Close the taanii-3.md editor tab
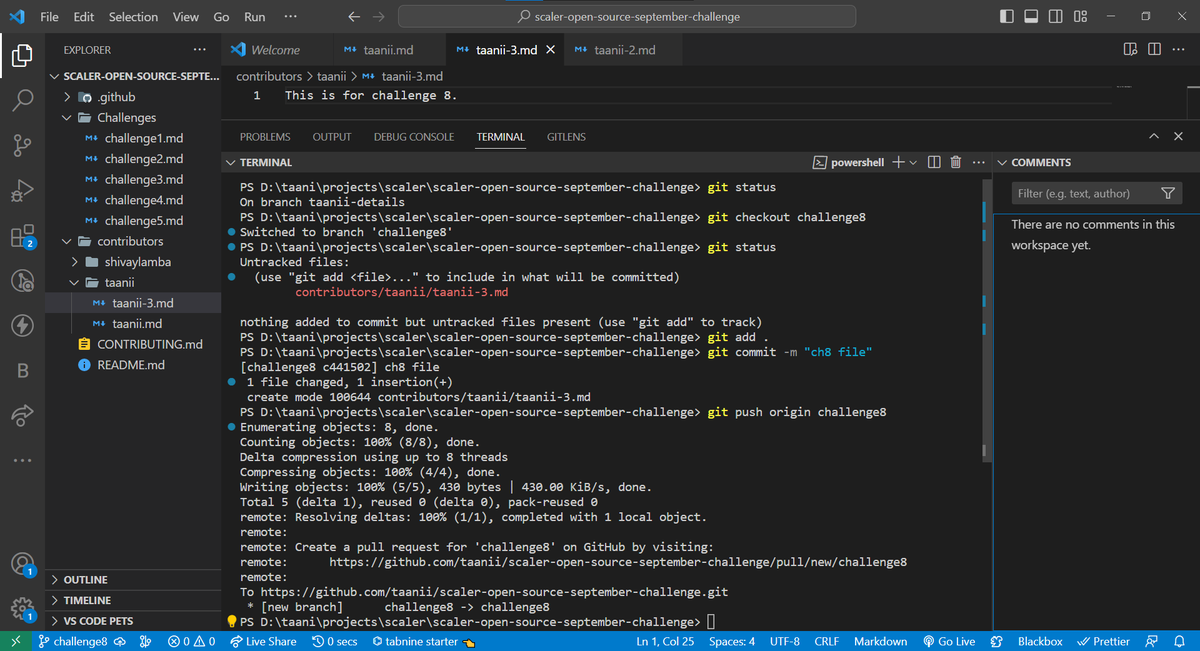Image resolution: width=1200 pixels, height=651 pixels. (550, 49)
